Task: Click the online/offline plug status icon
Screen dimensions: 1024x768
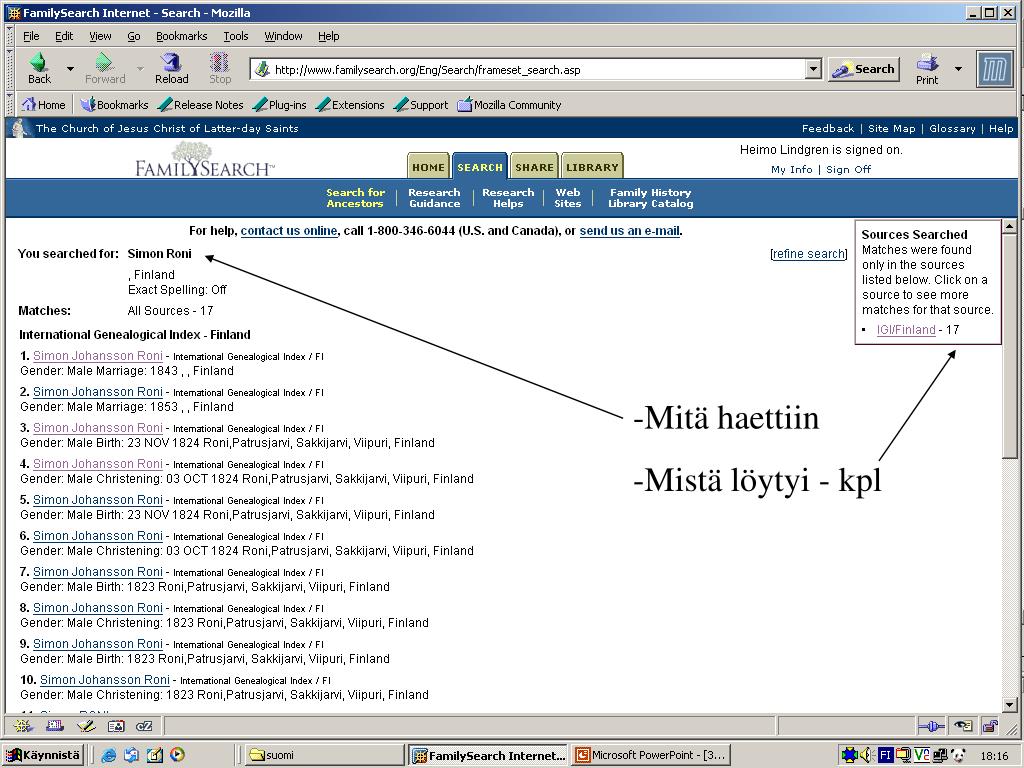Action: point(931,726)
